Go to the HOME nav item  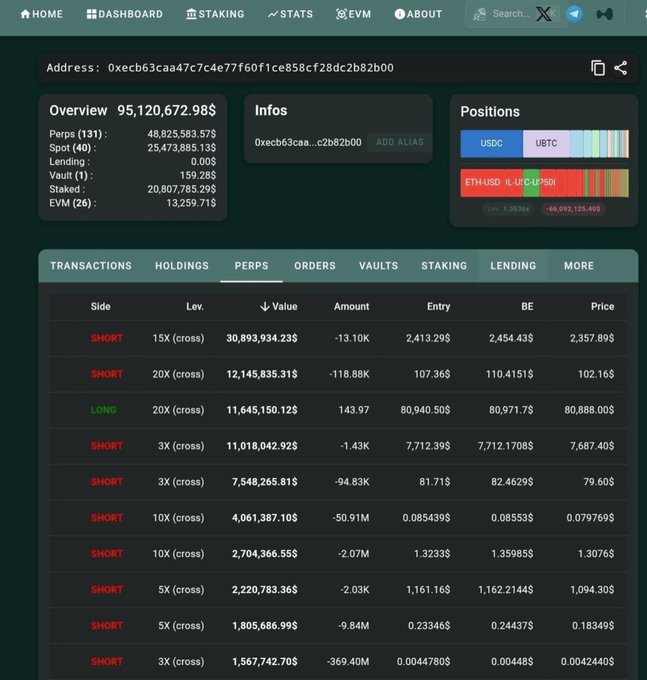(x=42, y=14)
